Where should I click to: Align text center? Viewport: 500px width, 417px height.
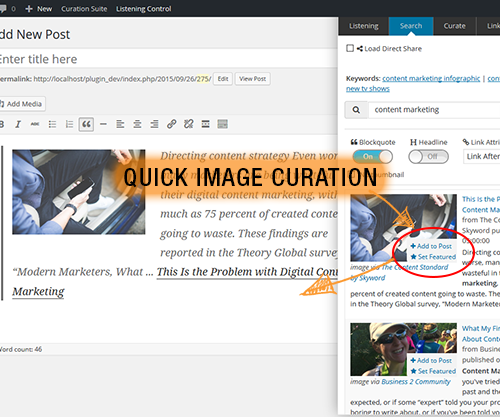click(137, 124)
